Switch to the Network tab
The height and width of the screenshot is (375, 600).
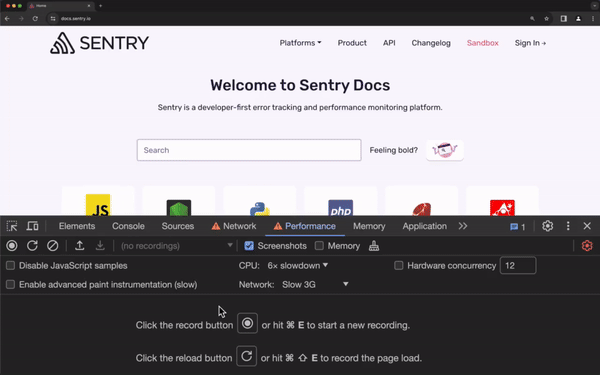click(x=234, y=226)
